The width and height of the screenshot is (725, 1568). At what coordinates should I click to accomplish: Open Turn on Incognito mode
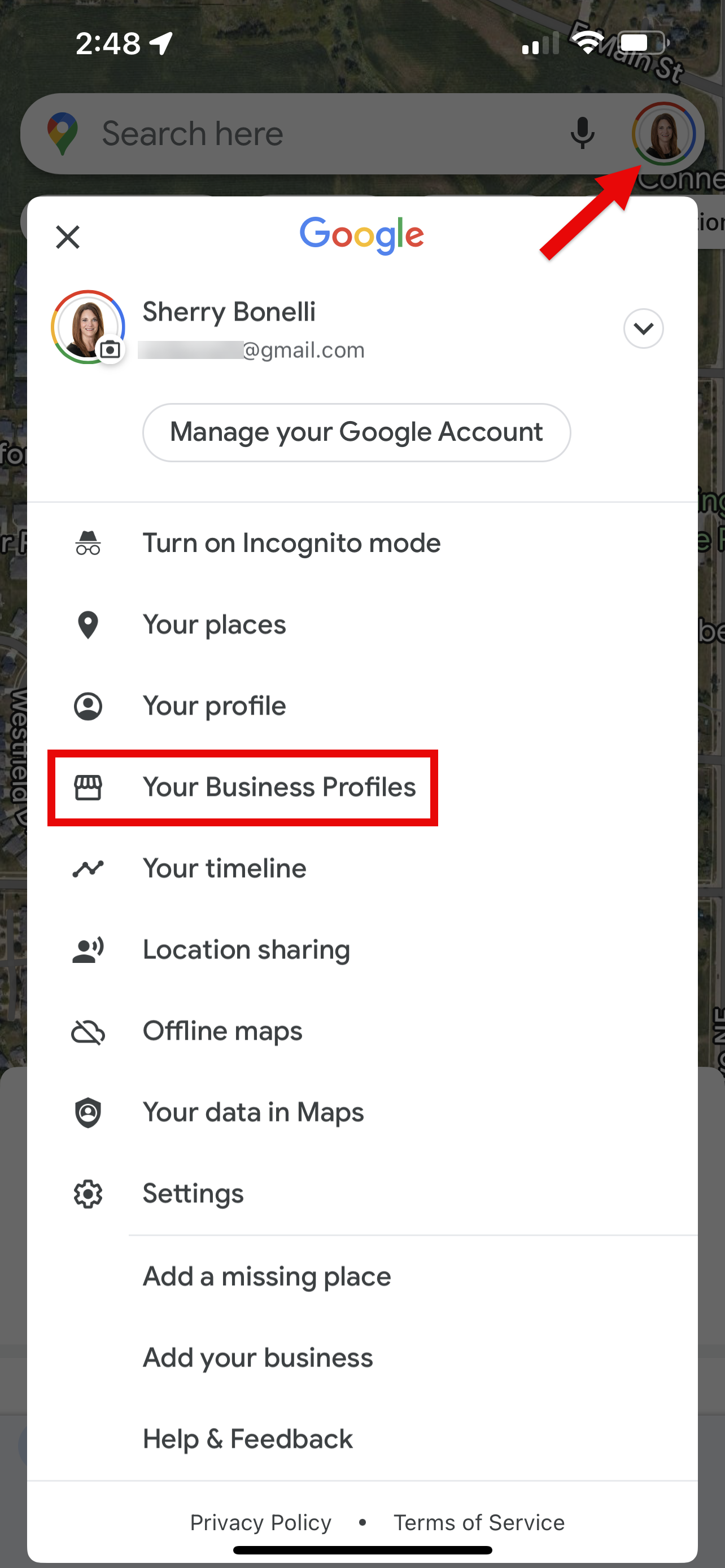coord(291,543)
